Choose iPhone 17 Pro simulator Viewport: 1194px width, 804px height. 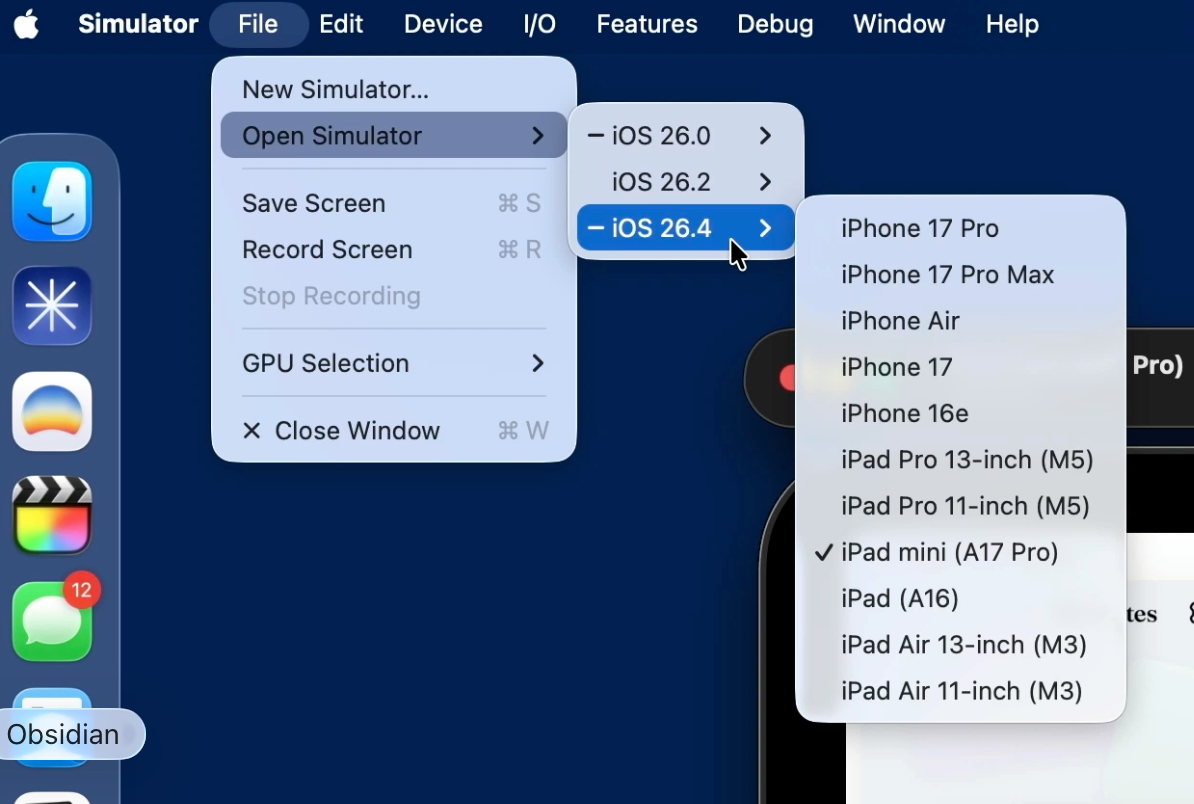[919, 228]
